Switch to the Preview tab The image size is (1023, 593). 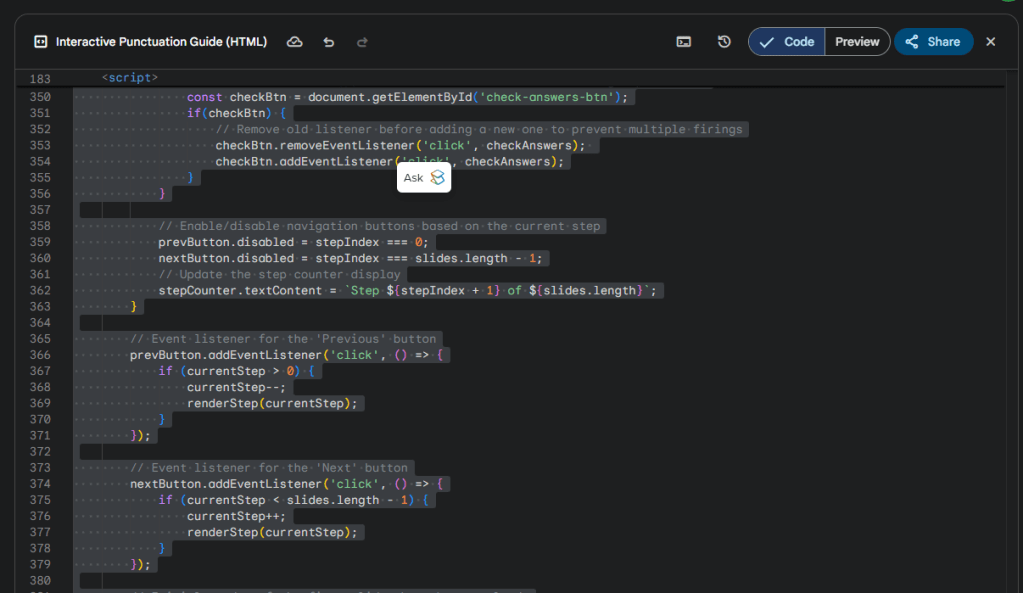[857, 42]
